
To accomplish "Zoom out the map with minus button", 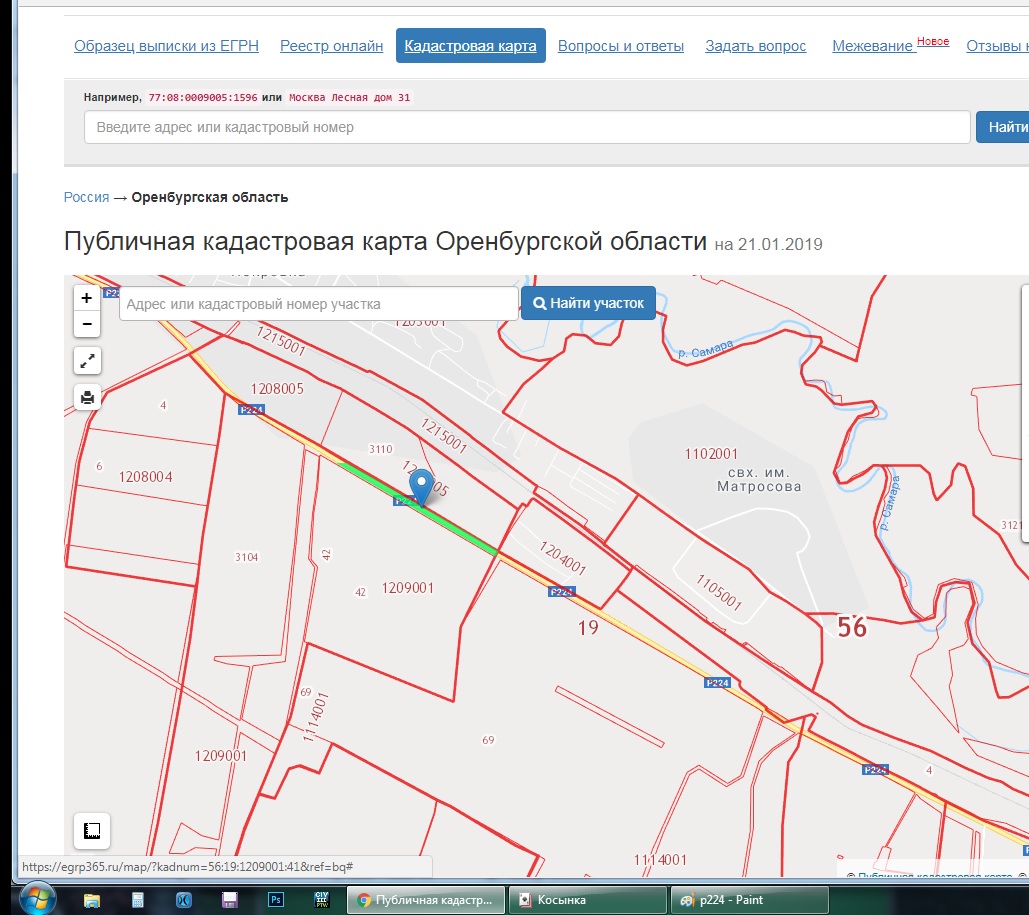I will [x=87, y=324].
